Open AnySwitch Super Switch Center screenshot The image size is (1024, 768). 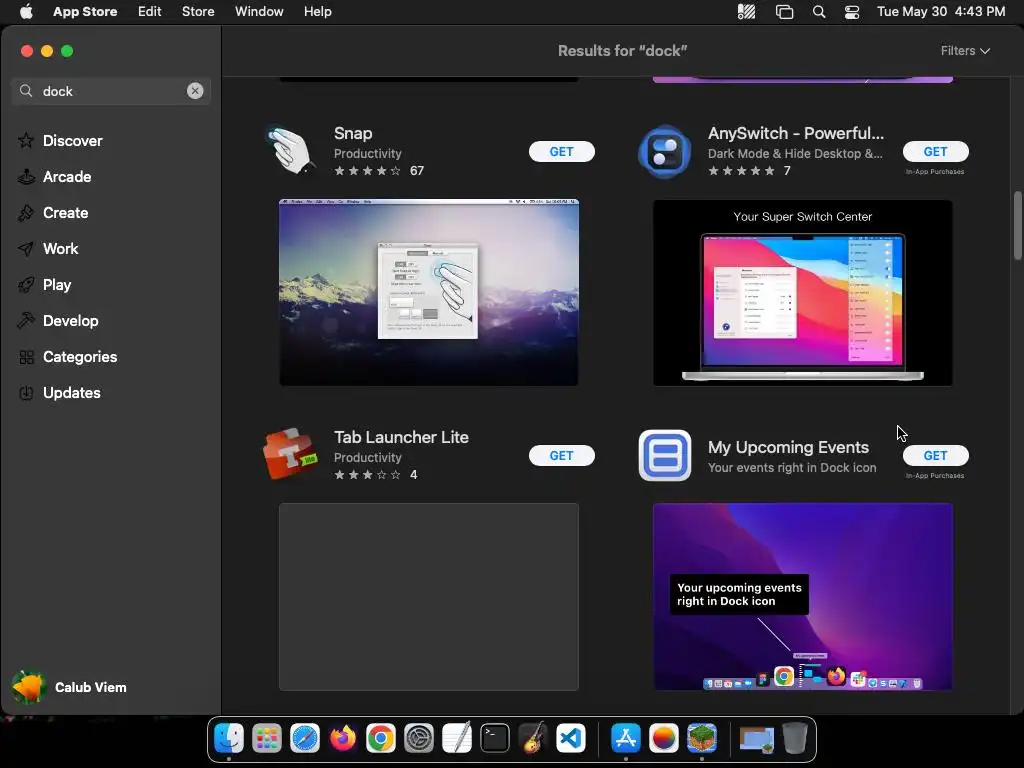[803, 293]
